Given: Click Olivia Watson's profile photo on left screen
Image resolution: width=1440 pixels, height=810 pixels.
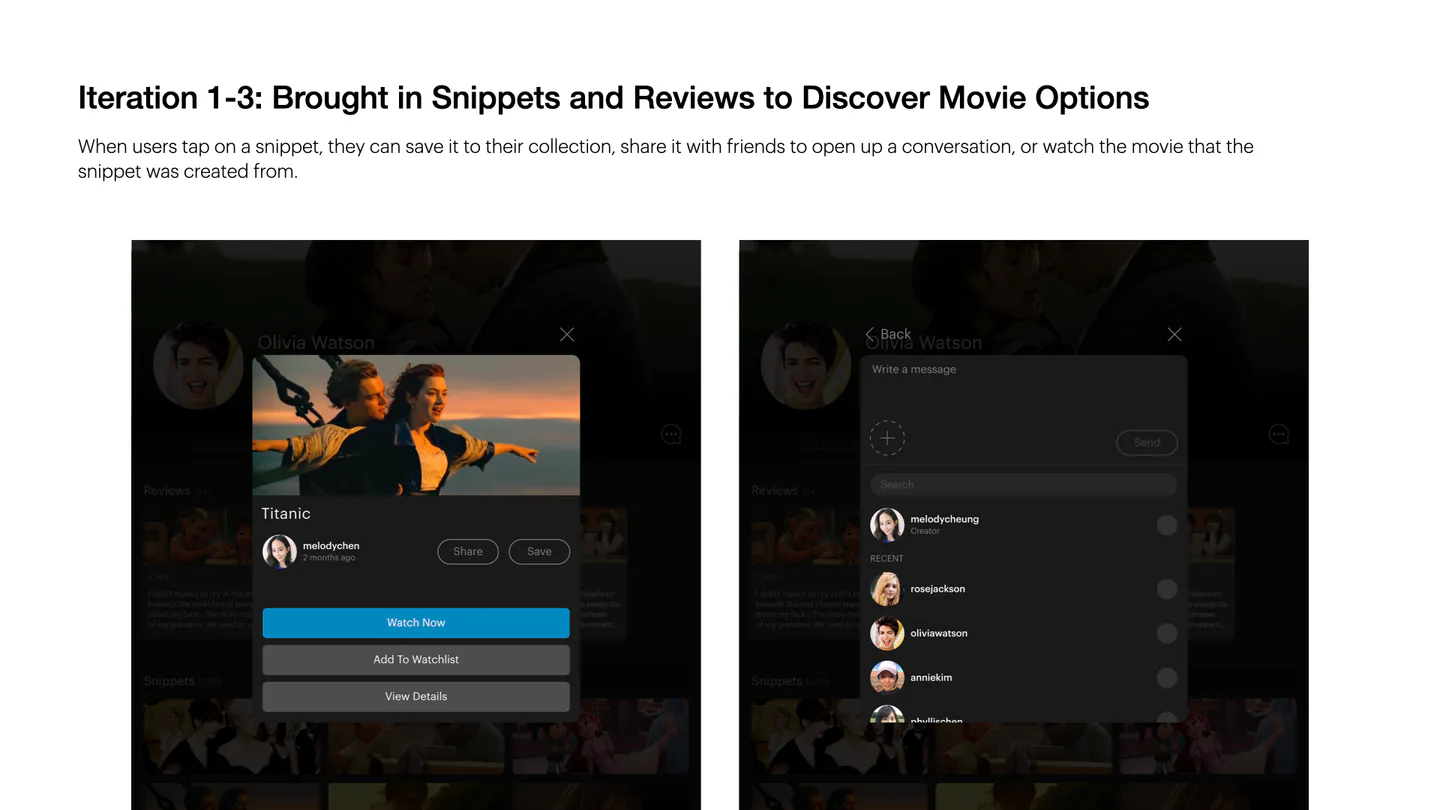Looking at the screenshot, I should (198, 364).
